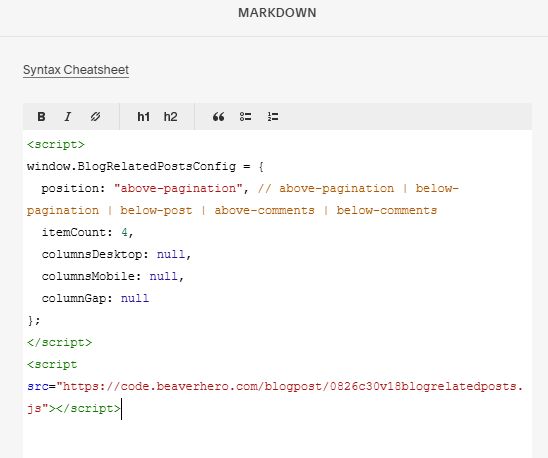The image size is (548, 458).
Task: Create a bulleted list
Action: click(x=245, y=116)
